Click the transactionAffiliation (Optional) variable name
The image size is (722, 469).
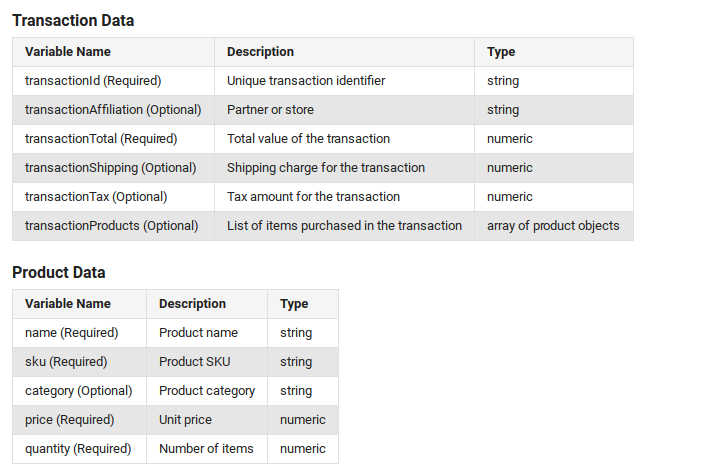point(113,110)
